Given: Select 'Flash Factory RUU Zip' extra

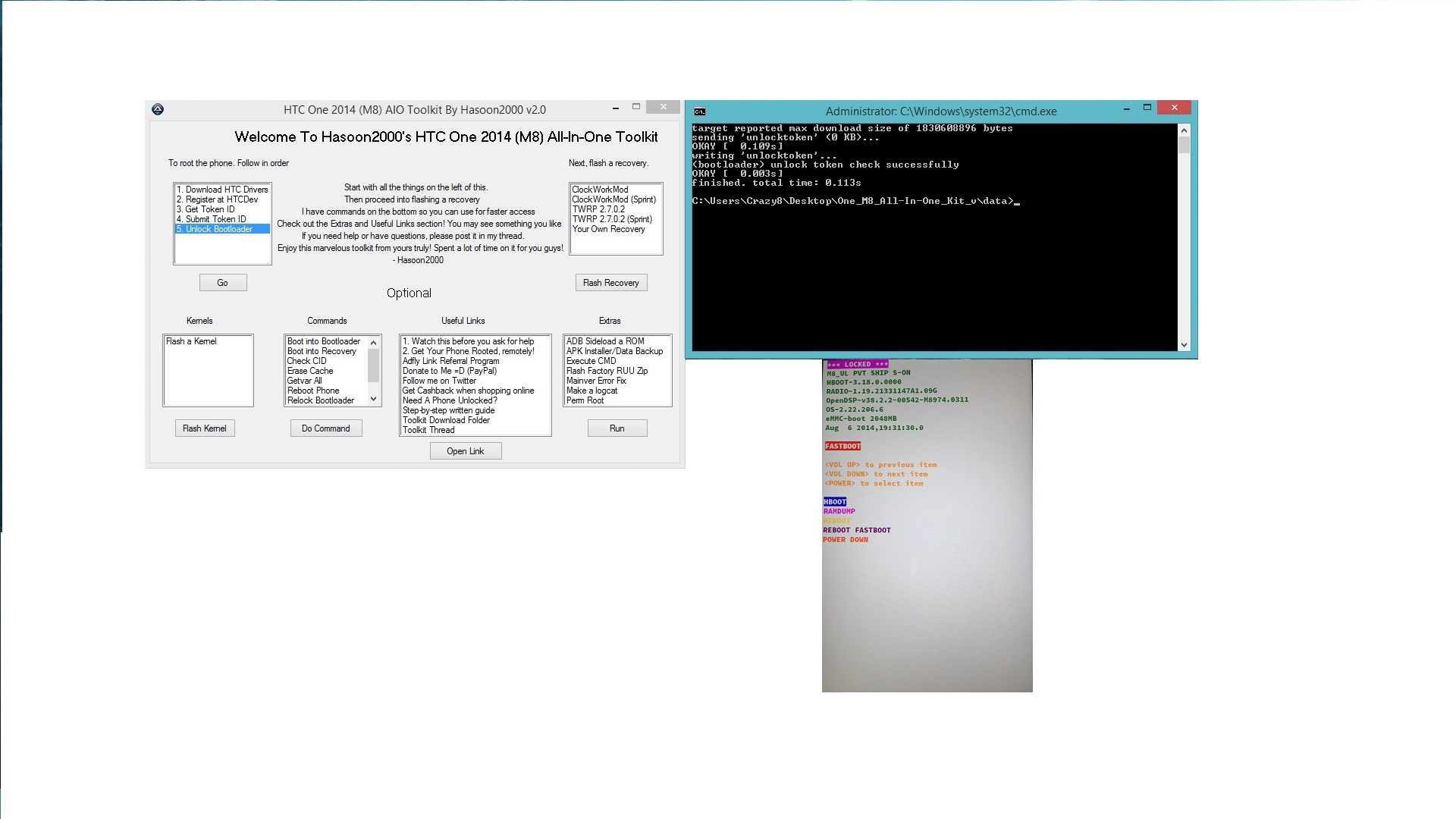Looking at the screenshot, I should click(x=617, y=371).
